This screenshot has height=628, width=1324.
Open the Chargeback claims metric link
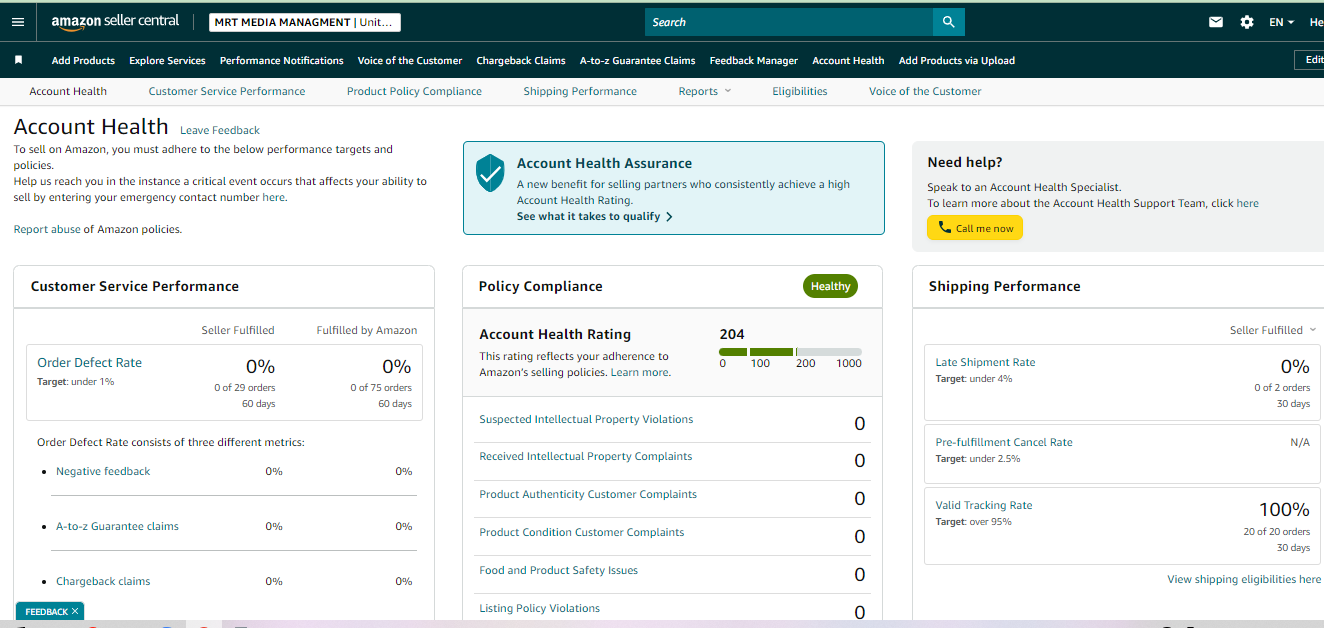click(x=103, y=581)
